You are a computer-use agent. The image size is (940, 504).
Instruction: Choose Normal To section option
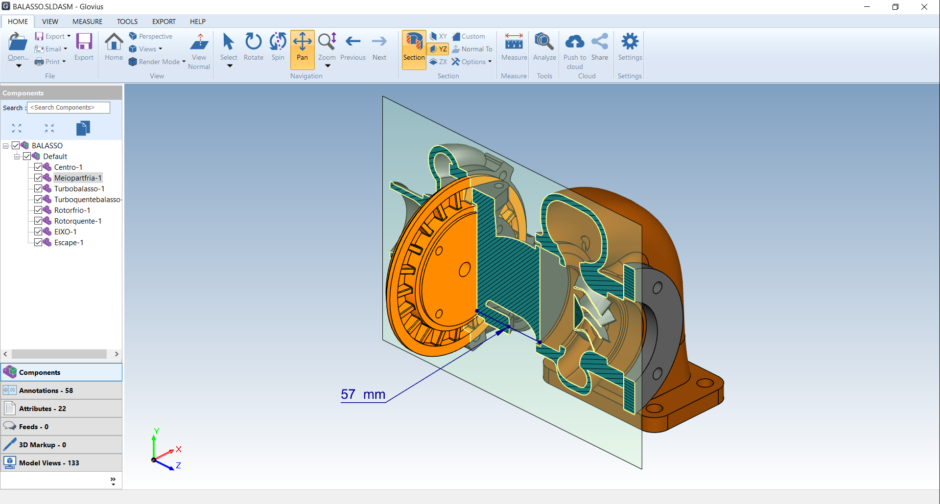point(472,49)
